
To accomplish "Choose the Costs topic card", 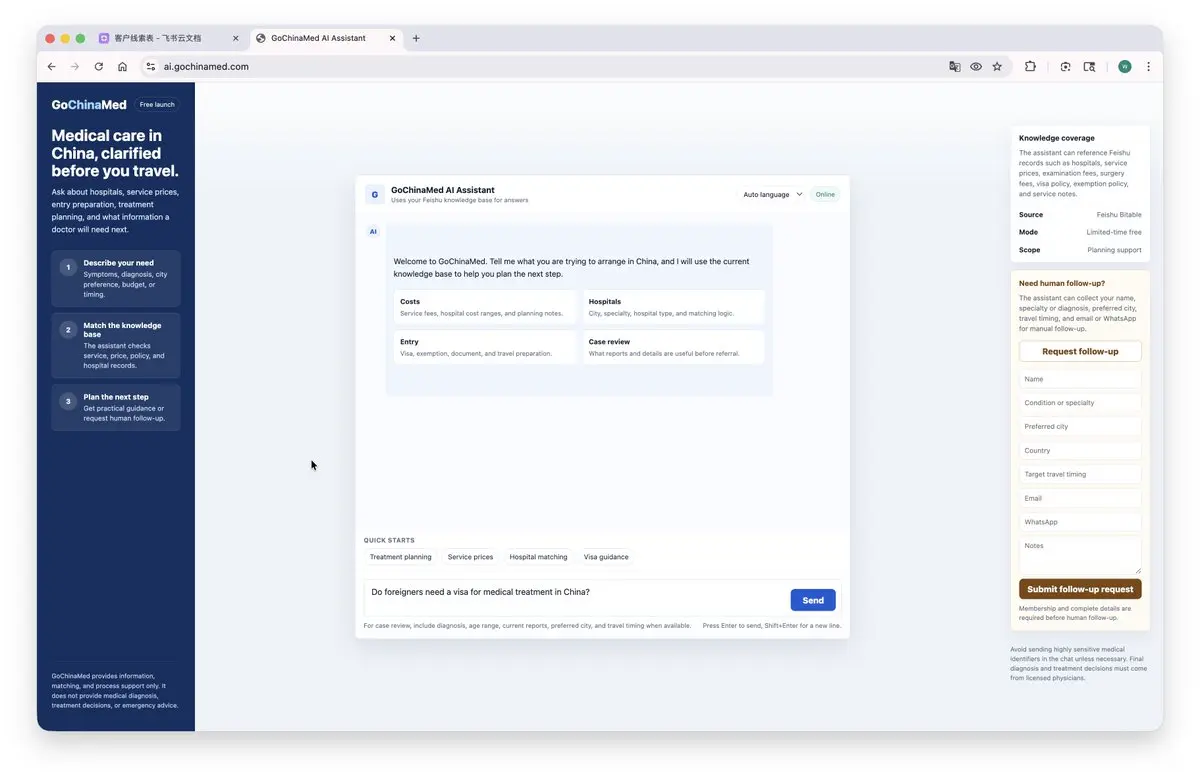I will click(x=485, y=307).
